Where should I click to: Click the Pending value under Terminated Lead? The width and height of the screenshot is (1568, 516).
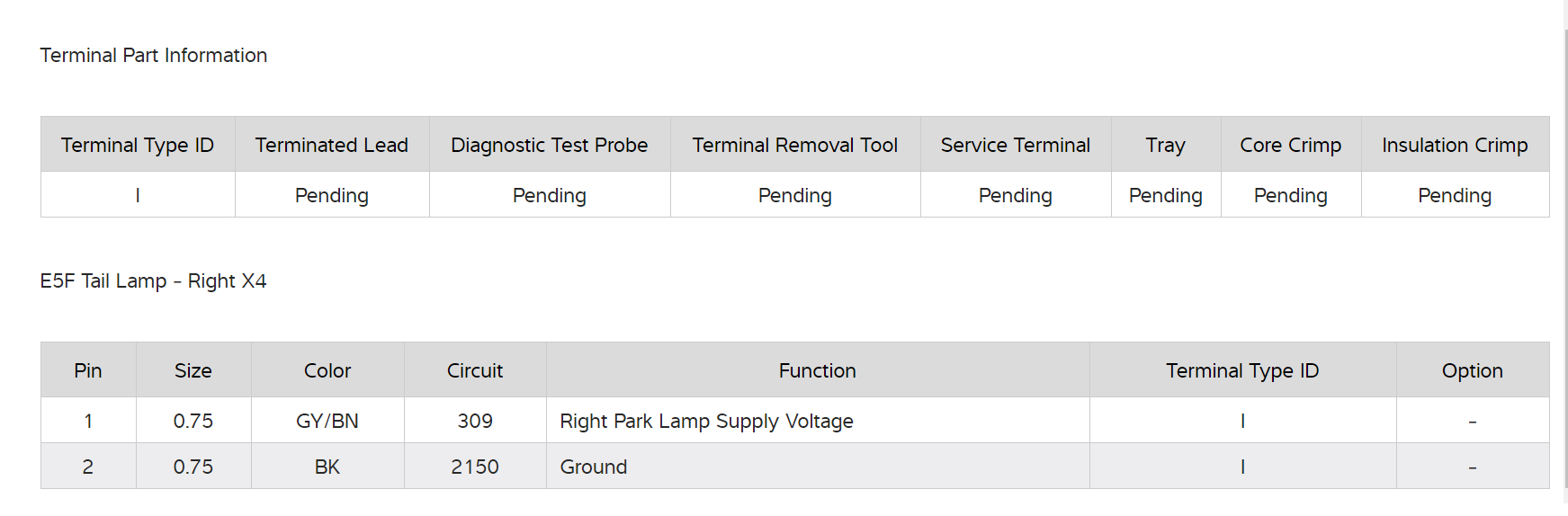click(x=331, y=195)
